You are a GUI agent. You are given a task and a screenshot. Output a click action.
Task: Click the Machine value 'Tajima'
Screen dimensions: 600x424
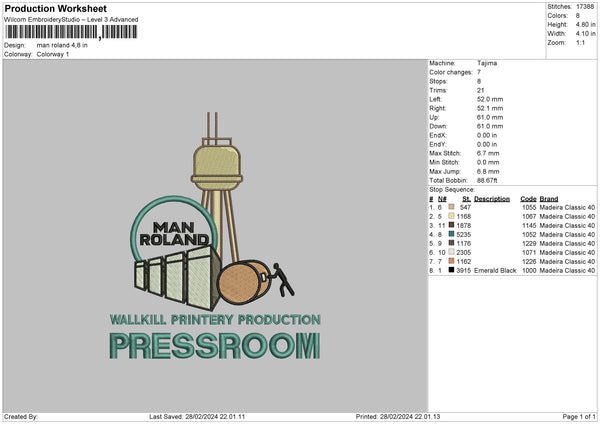pos(487,63)
